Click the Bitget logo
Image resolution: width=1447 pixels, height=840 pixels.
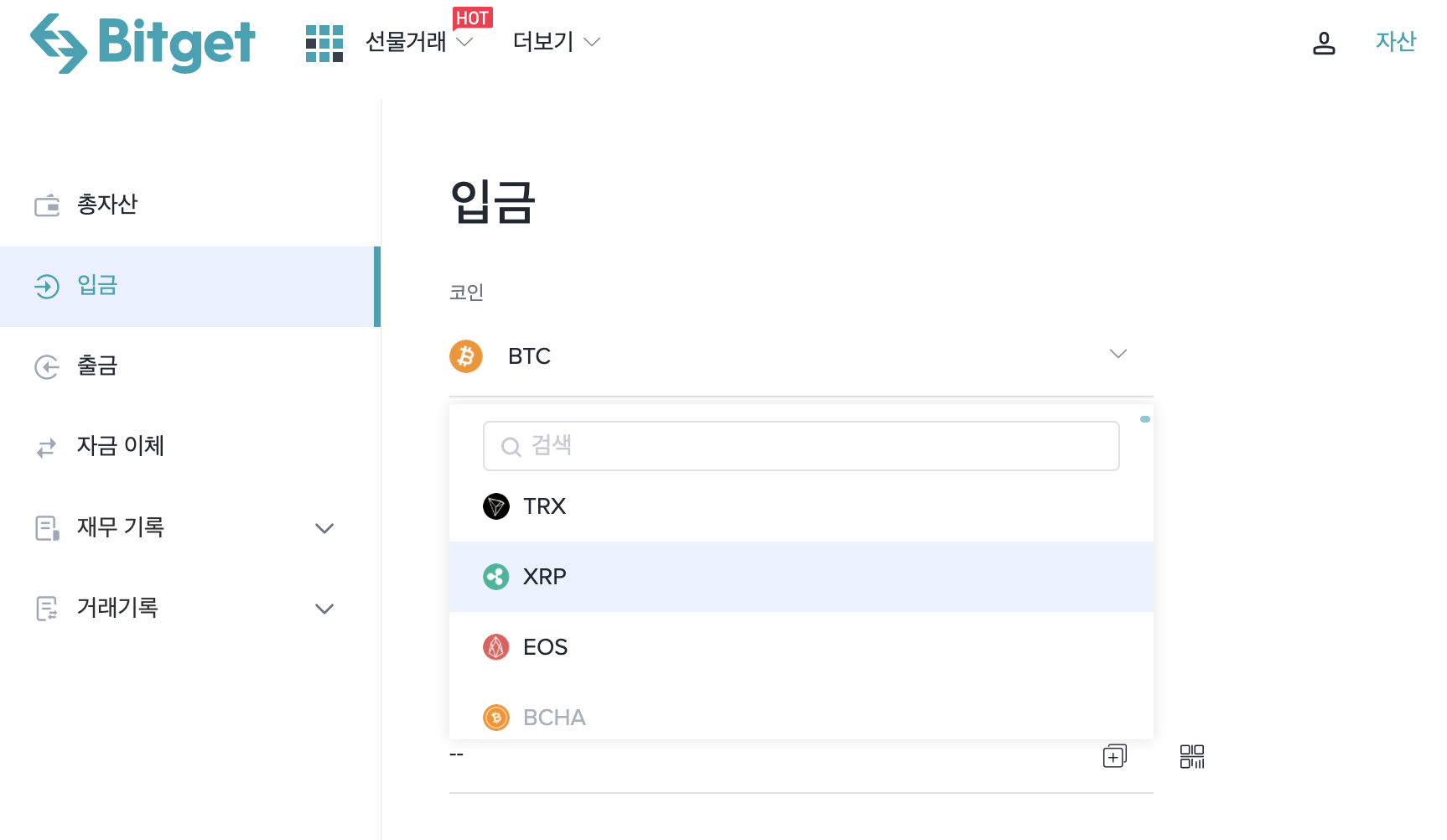143,44
